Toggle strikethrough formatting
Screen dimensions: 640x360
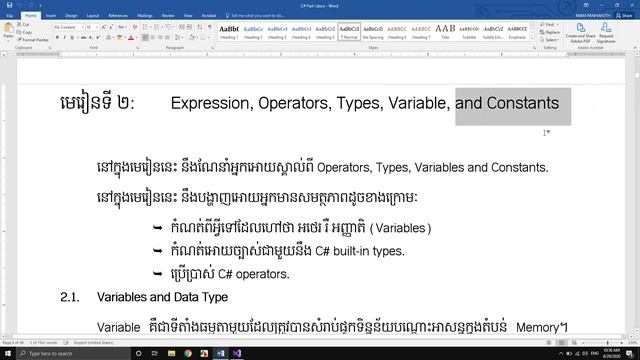(83, 38)
